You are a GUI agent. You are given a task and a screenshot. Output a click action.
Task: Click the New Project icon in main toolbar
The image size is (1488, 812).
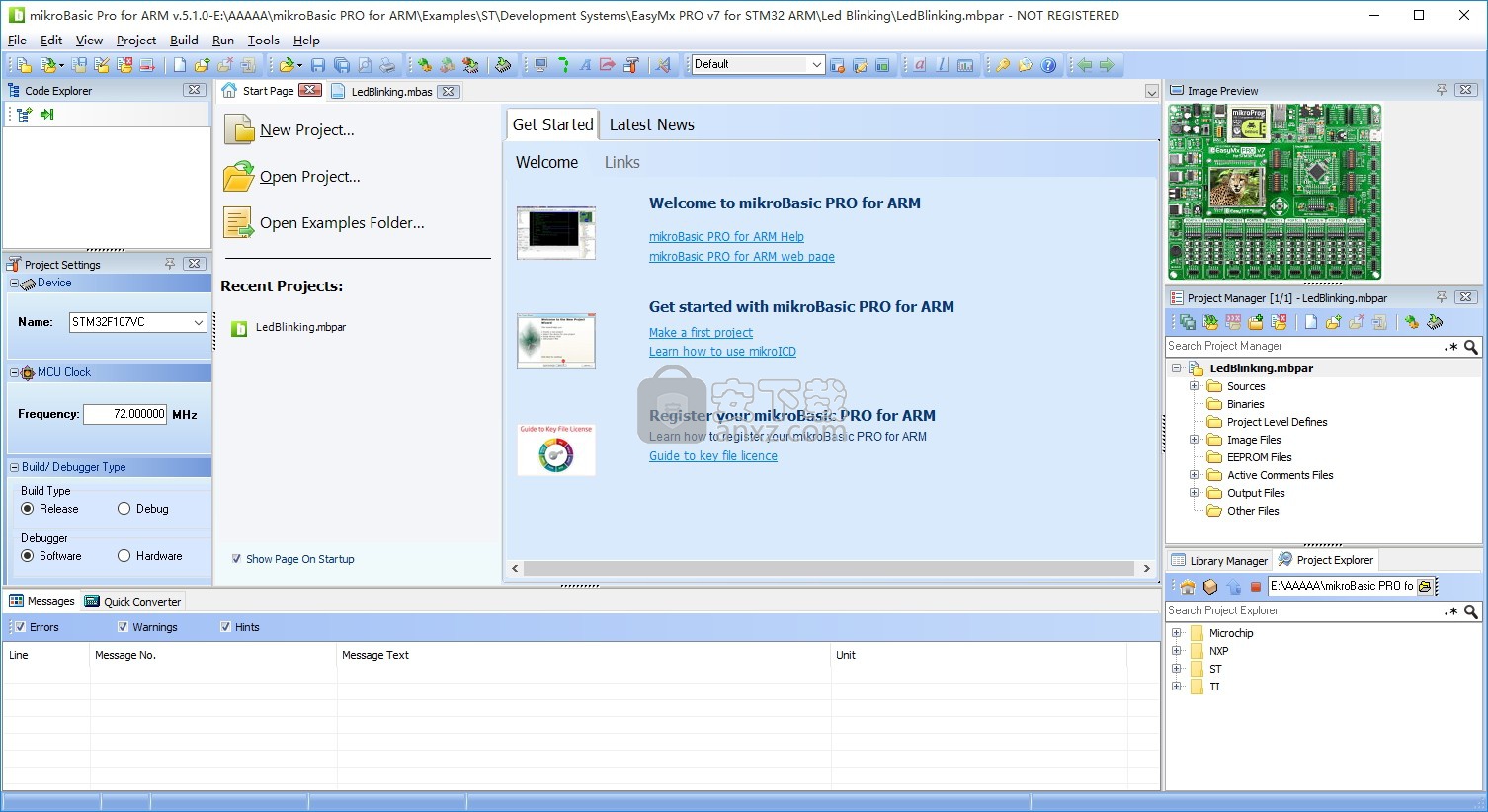click(24, 65)
